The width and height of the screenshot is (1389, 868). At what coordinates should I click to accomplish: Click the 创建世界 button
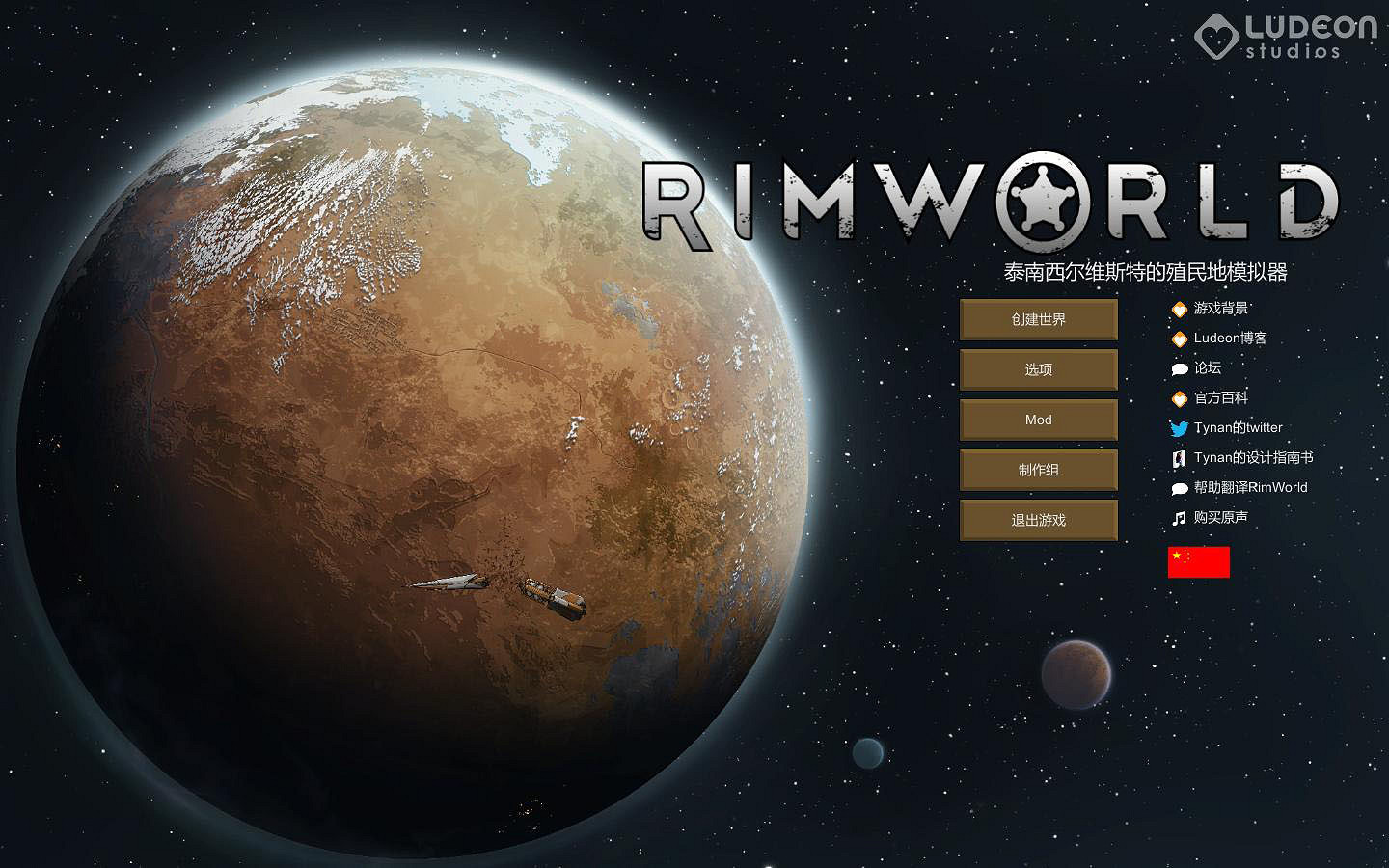(1038, 319)
